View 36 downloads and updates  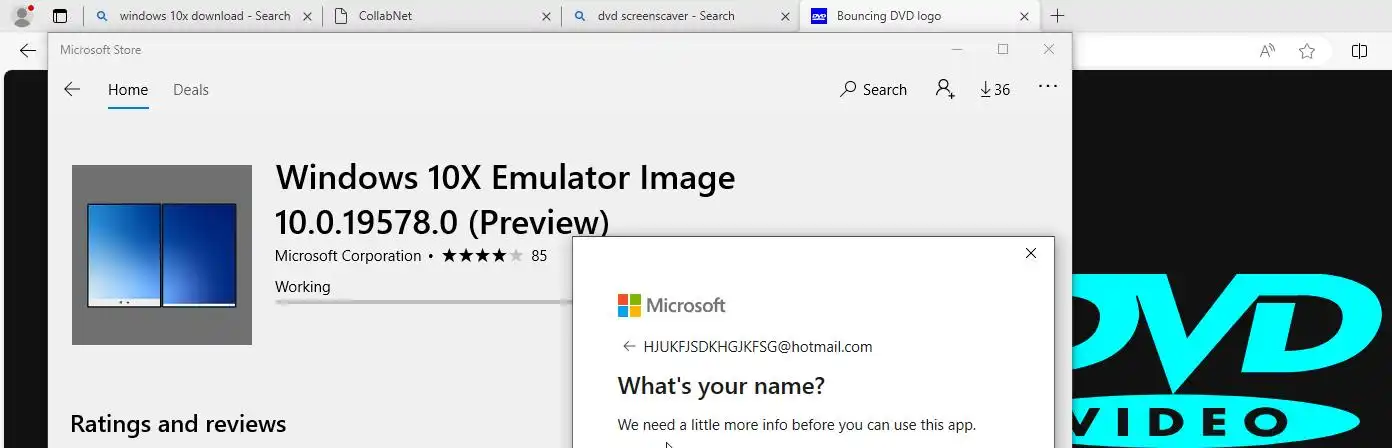[995, 89]
